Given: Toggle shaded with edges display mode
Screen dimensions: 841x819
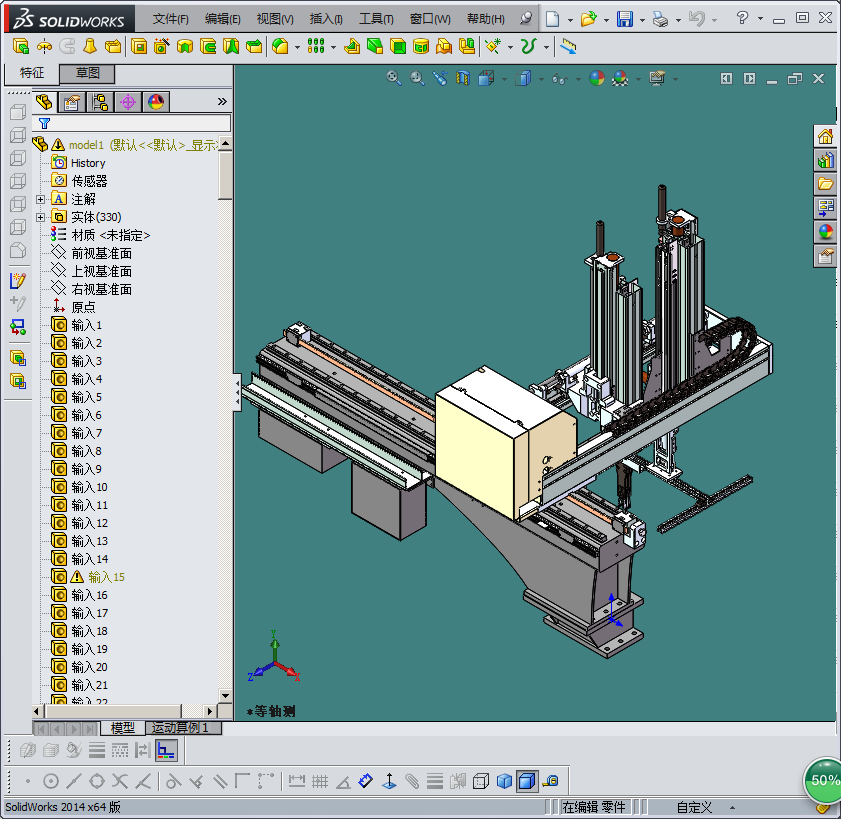Looking at the screenshot, I should [526, 781].
